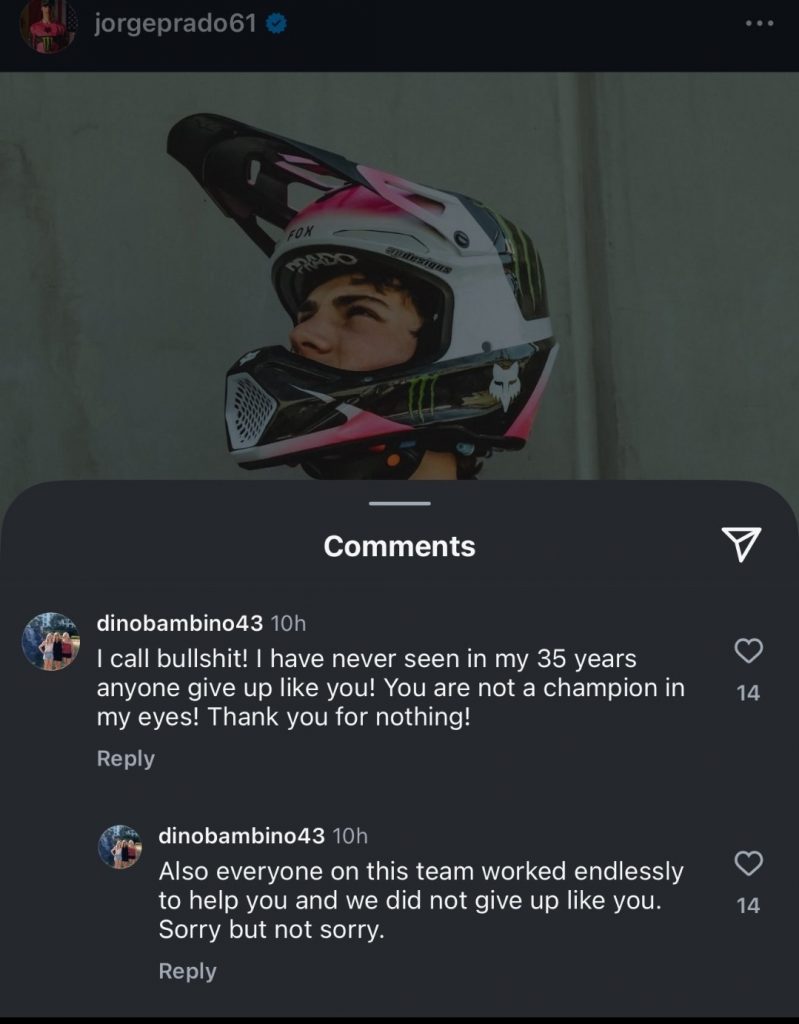The height and width of the screenshot is (1024, 799).
Task: View like count on first comment
Action: pos(748,692)
